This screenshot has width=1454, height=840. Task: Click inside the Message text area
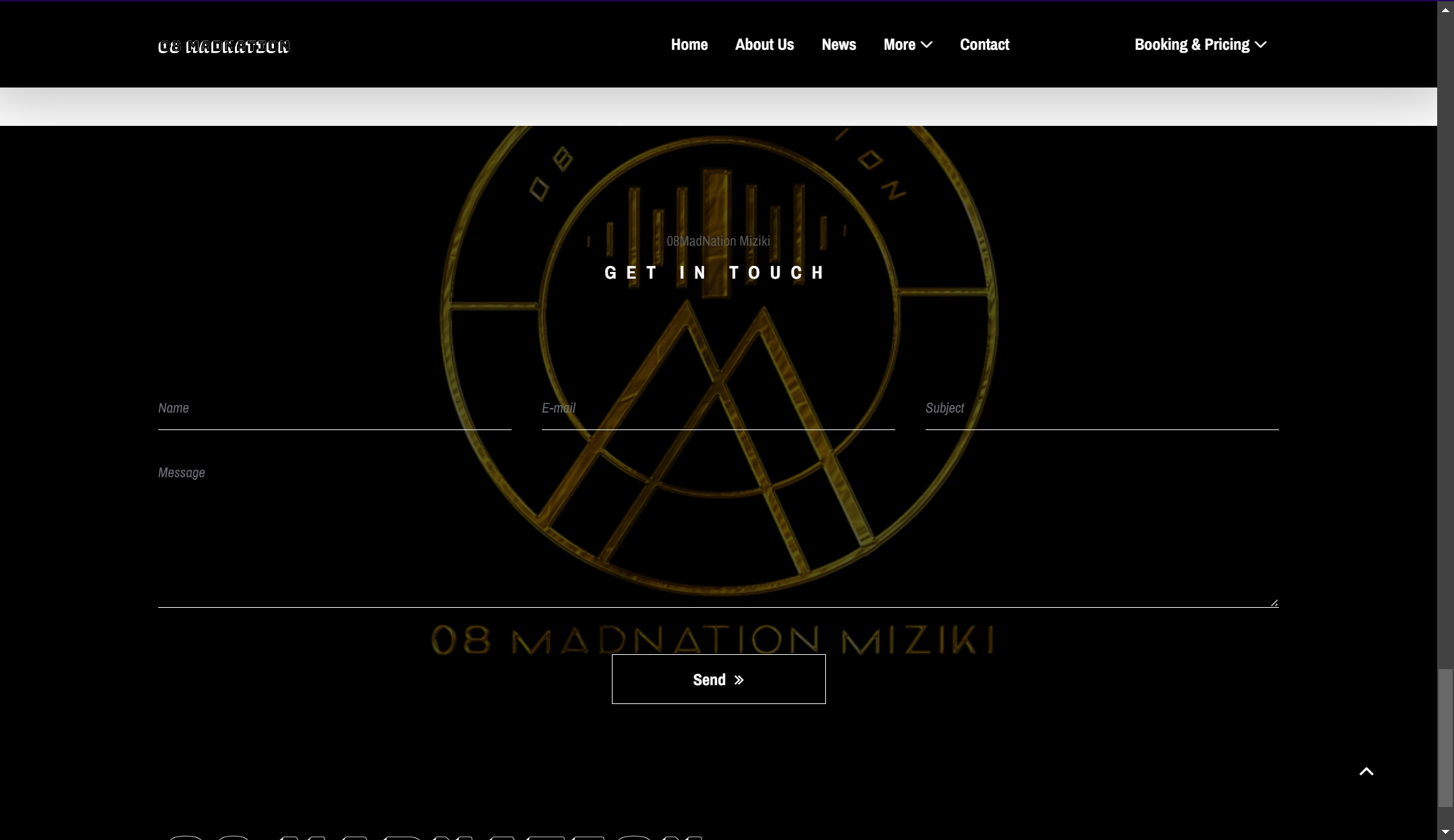pos(718,532)
